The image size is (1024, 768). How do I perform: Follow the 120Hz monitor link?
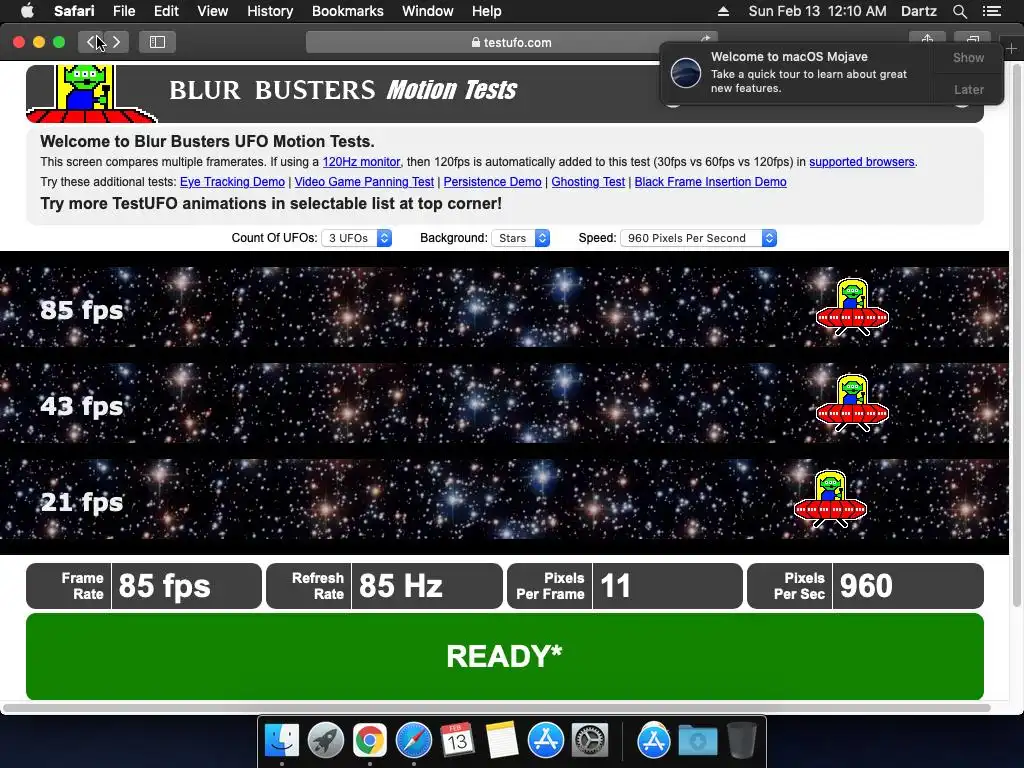click(x=361, y=162)
